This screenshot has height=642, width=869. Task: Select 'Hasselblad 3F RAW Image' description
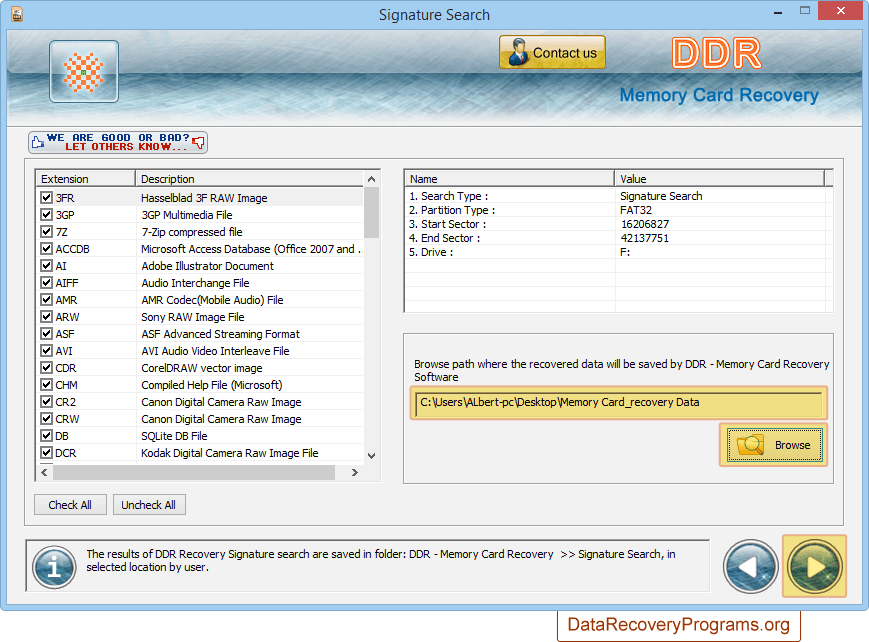click(204, 198)
